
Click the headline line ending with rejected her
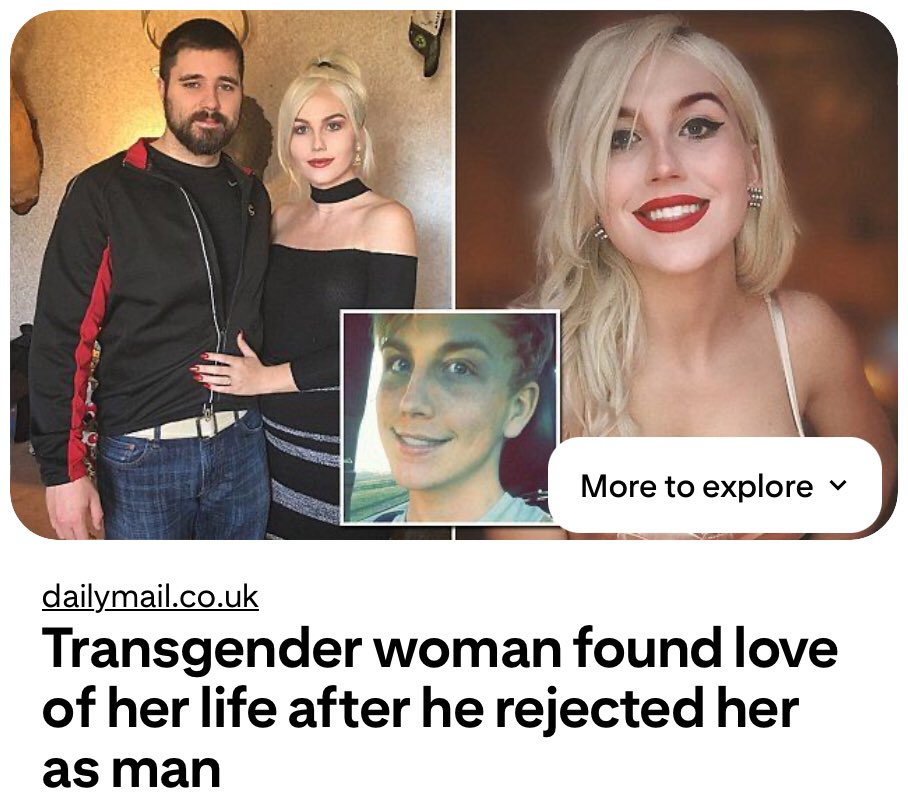(421, 708)
